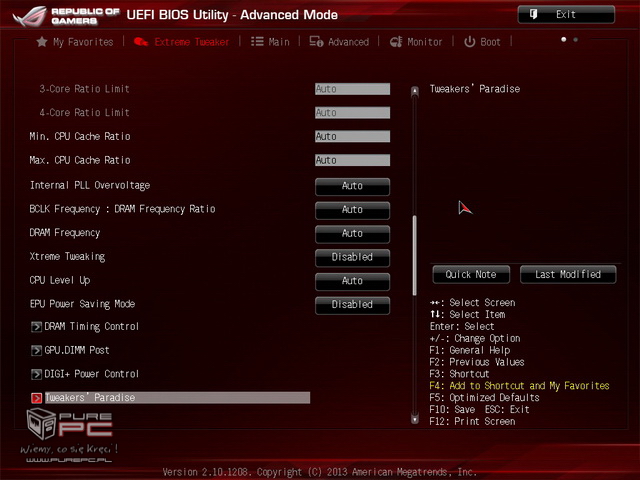640x480 pixels.
Task: Go to the Main tab
Action: 270,42
